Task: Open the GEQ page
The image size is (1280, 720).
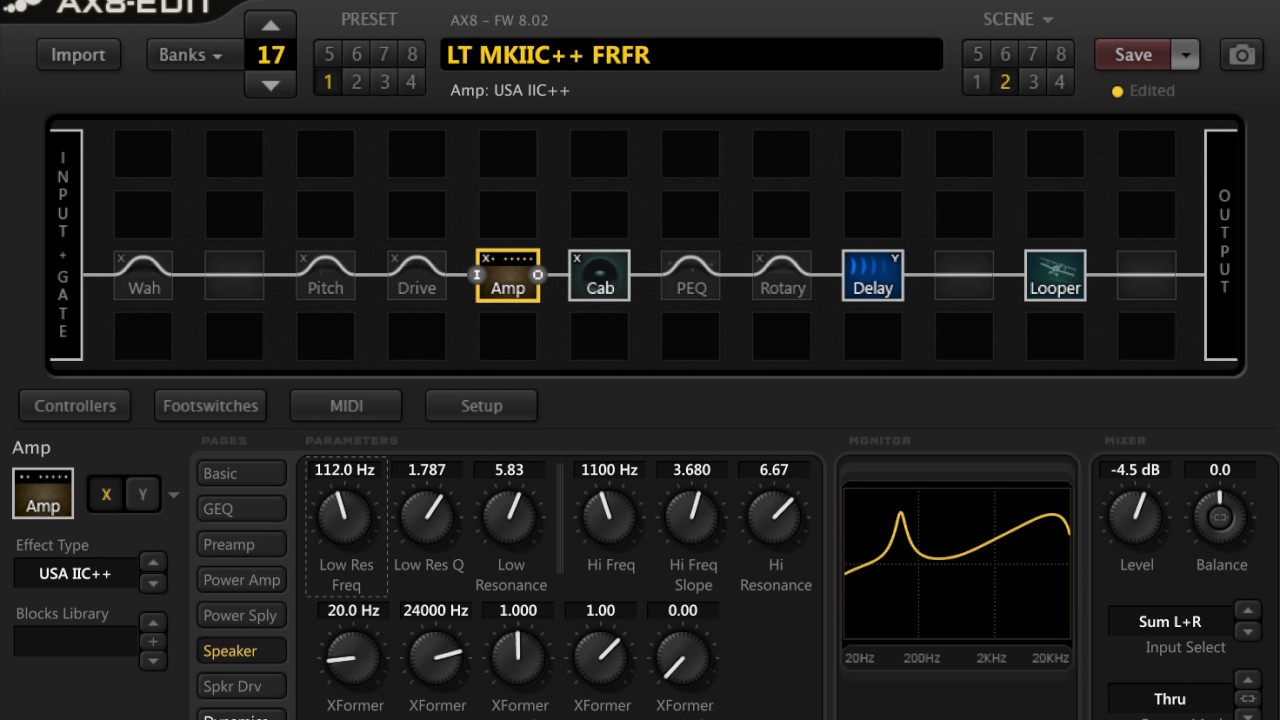Action: (x=242, y=509)
